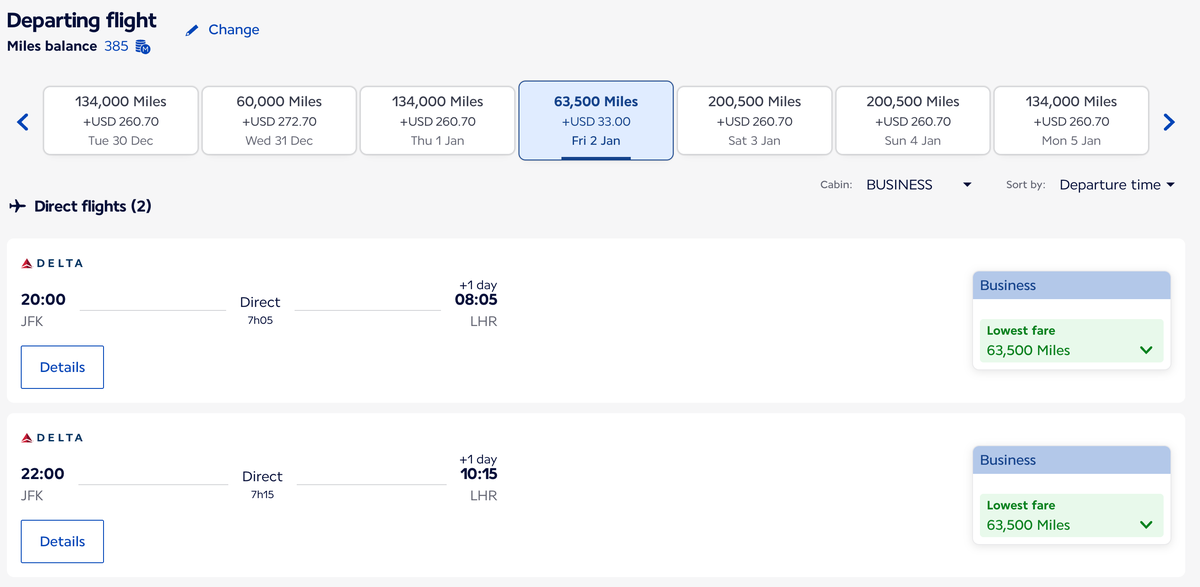Click the pencil edit icon beside Change
Image resolution: width=1200 pixels, height=587 pixels.
[192, 31]
